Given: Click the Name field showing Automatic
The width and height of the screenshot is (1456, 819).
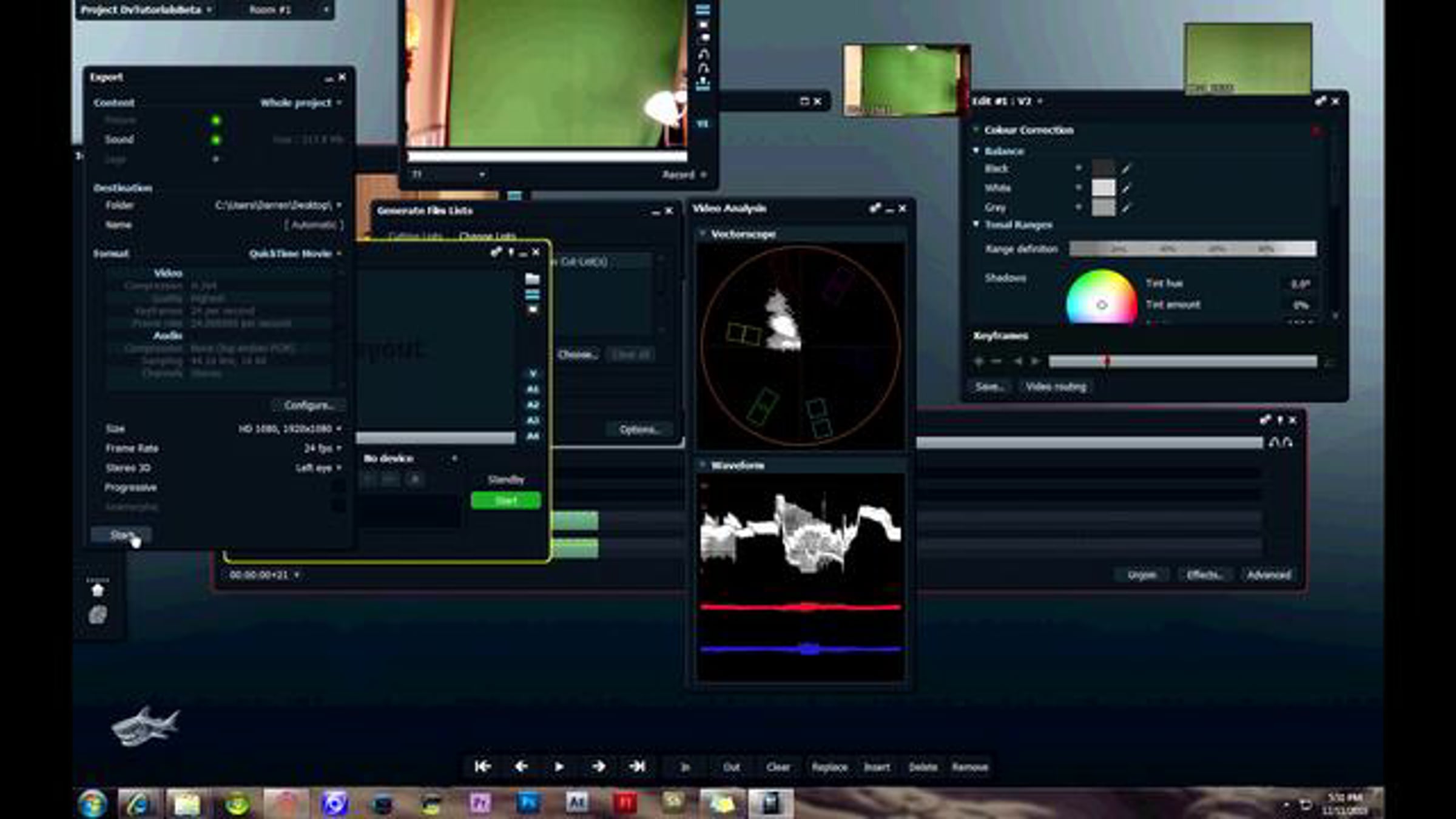Looking at the screenshot, I should tap(313, 224).
